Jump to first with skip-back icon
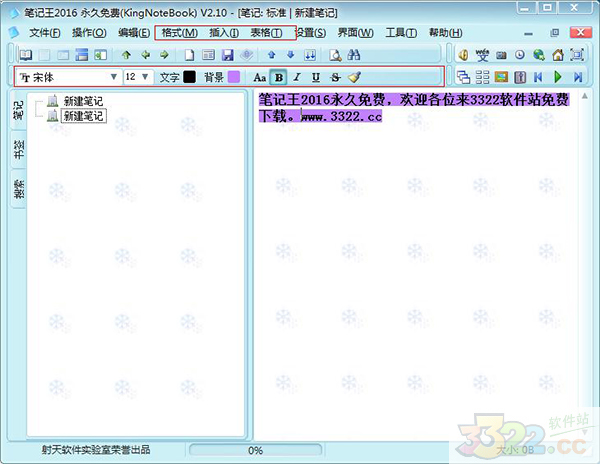The width and height of the screenshot is (600, 464). (539, 77)
